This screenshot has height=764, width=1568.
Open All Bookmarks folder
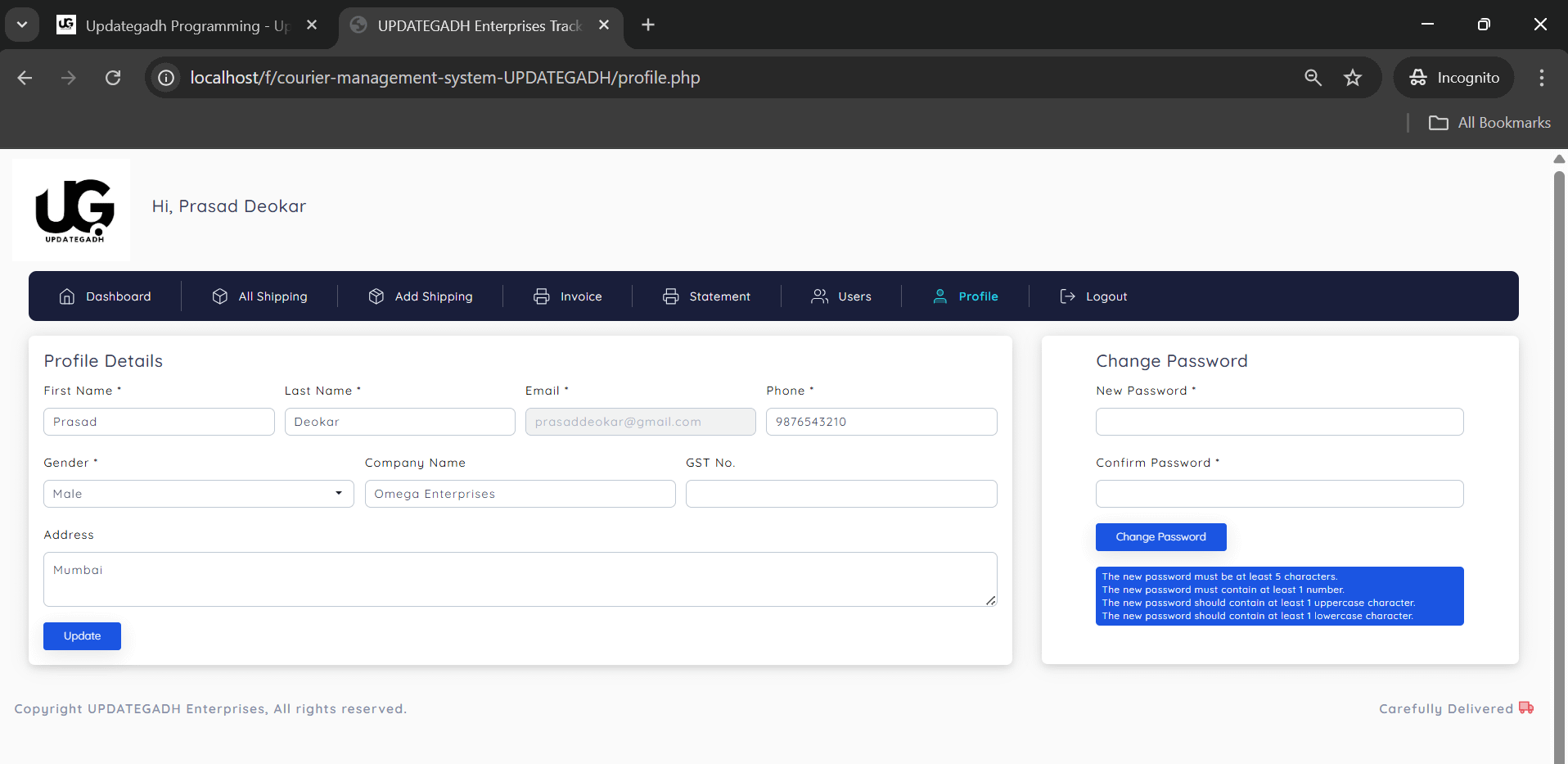point(1489,122)
